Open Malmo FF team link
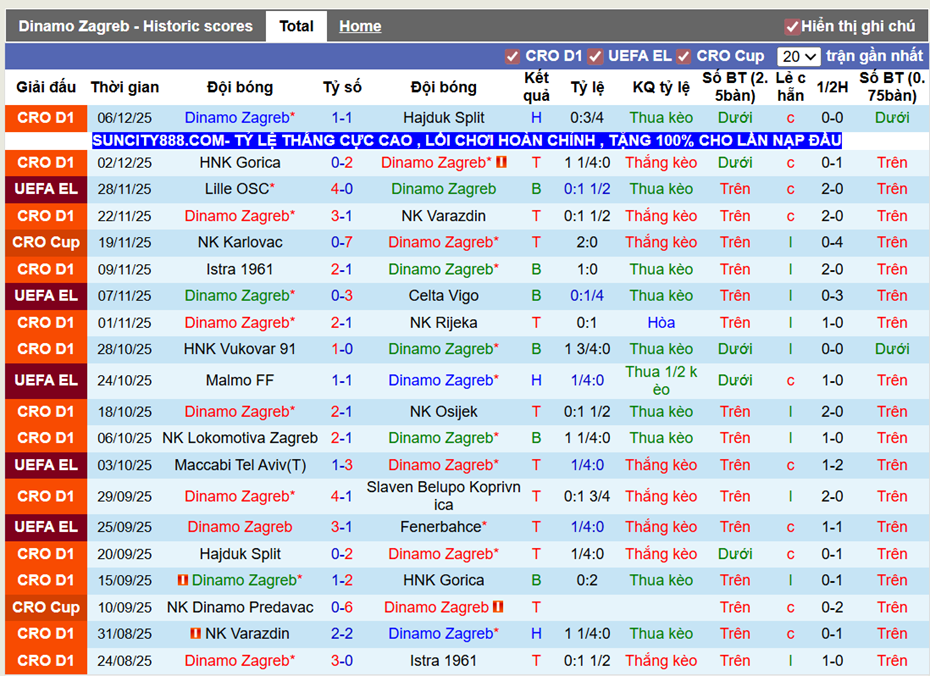Image resolution: width=930 pixels, height=676 pixels. 240,381
